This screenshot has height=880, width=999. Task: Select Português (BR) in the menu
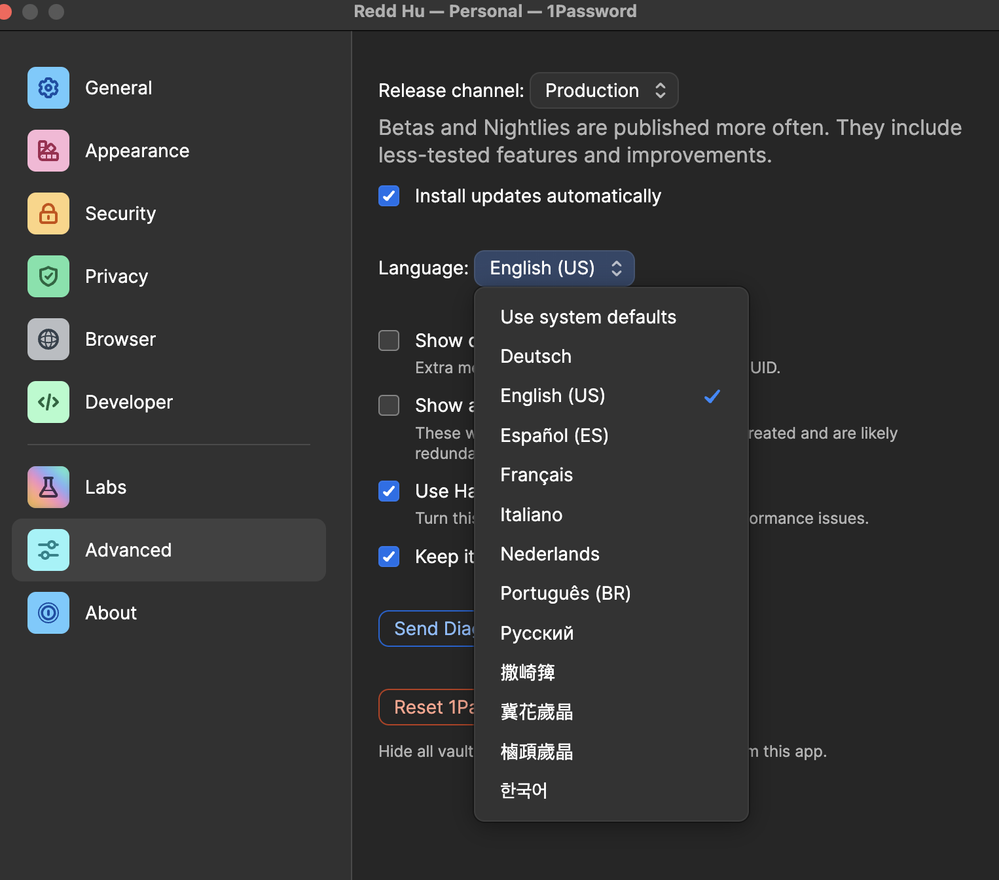[612, 593]
